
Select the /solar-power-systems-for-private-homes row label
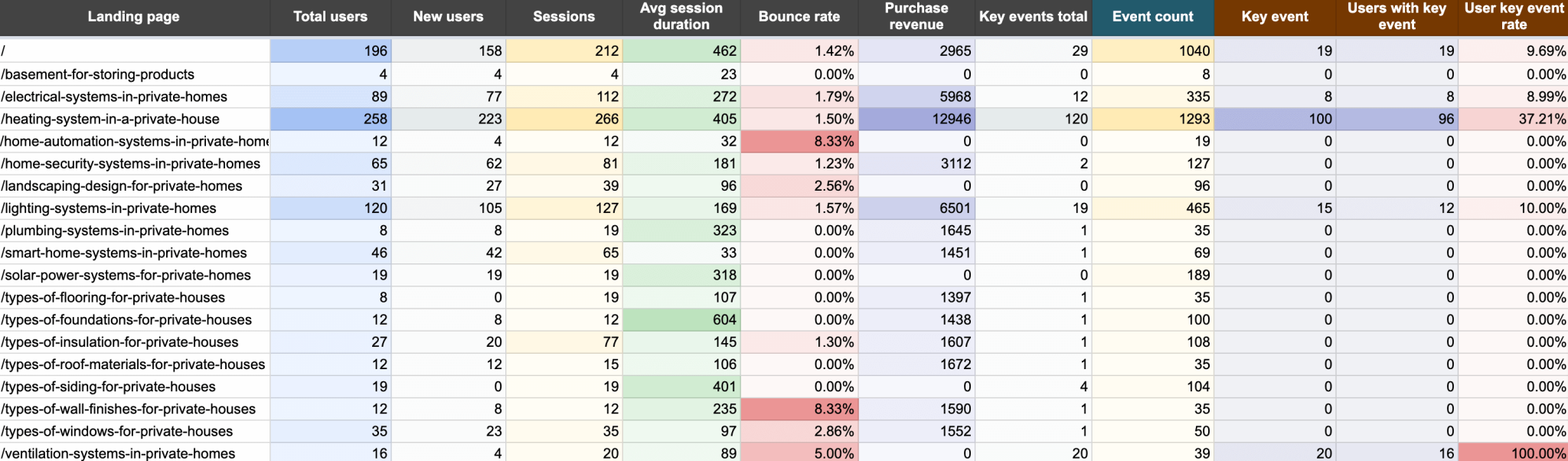coord(126,276)
